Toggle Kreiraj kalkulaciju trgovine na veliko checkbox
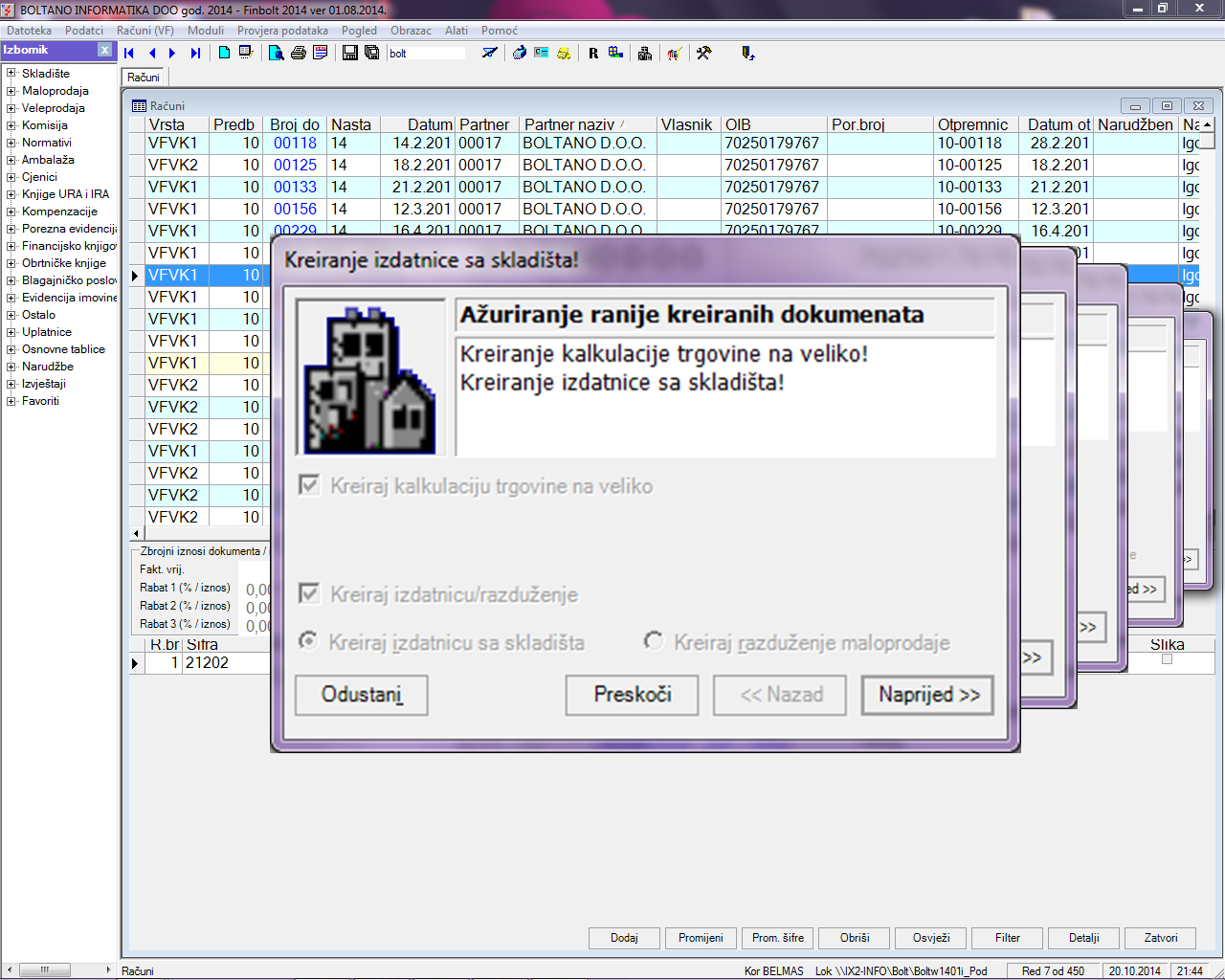The image size is (1225, 980). point(309,485)
